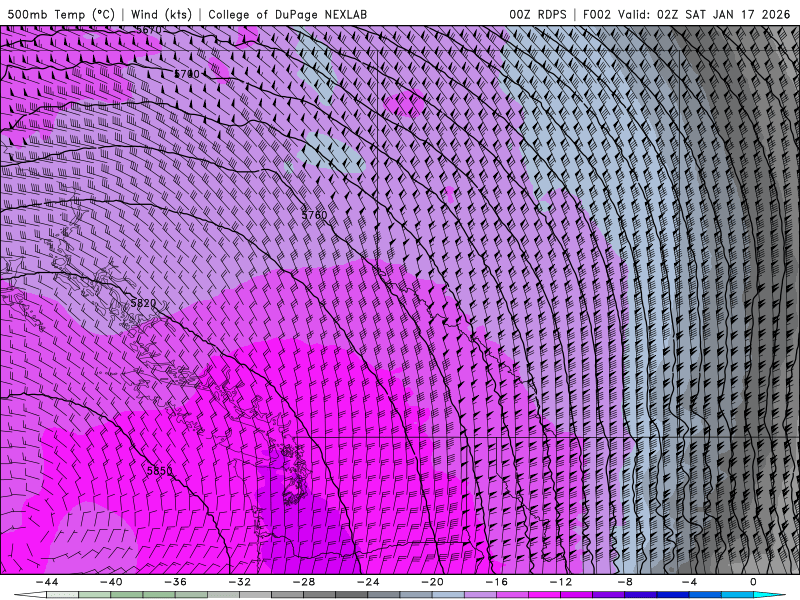This screenshot has width=800, height=600.
Task: Click the -36 color scale tick label
Action: click(x=175, y=582)
